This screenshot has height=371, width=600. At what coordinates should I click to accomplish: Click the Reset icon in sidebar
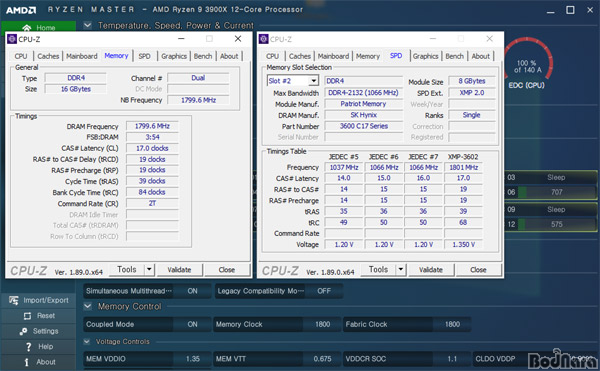click(x=28, y=316)
